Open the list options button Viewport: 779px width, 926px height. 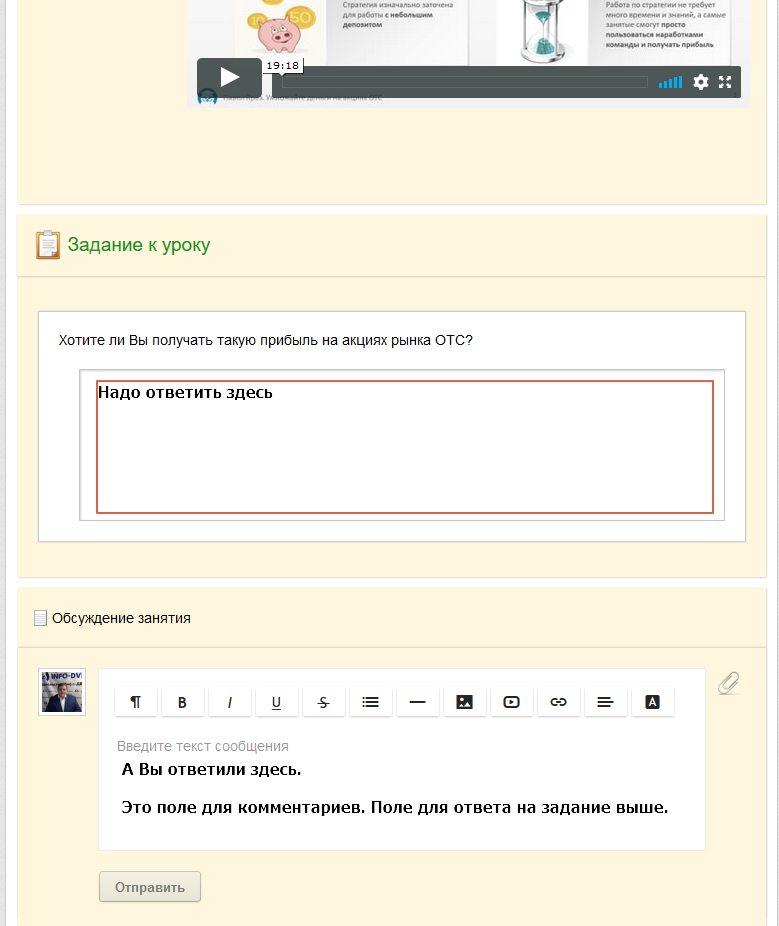pos(370,702)
